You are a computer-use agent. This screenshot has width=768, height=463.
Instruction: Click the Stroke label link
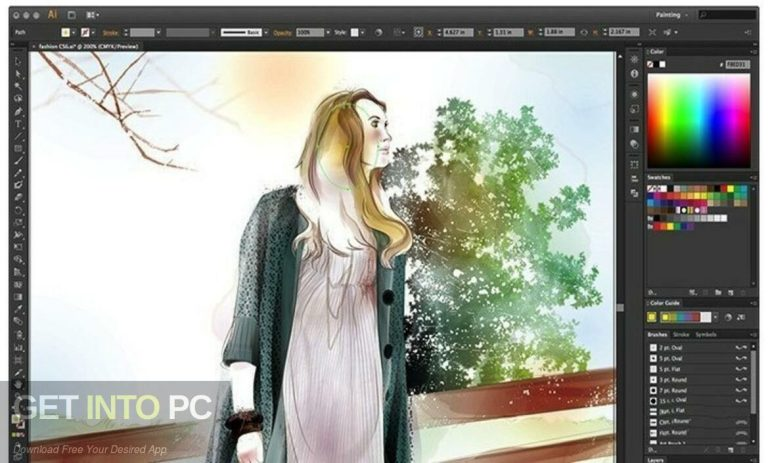tap(110, 33)
